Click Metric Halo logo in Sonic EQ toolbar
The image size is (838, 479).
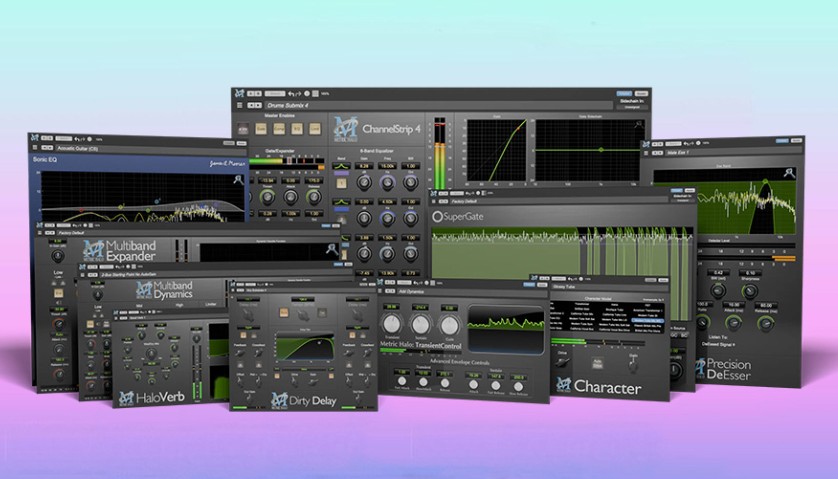coord(35,138)
